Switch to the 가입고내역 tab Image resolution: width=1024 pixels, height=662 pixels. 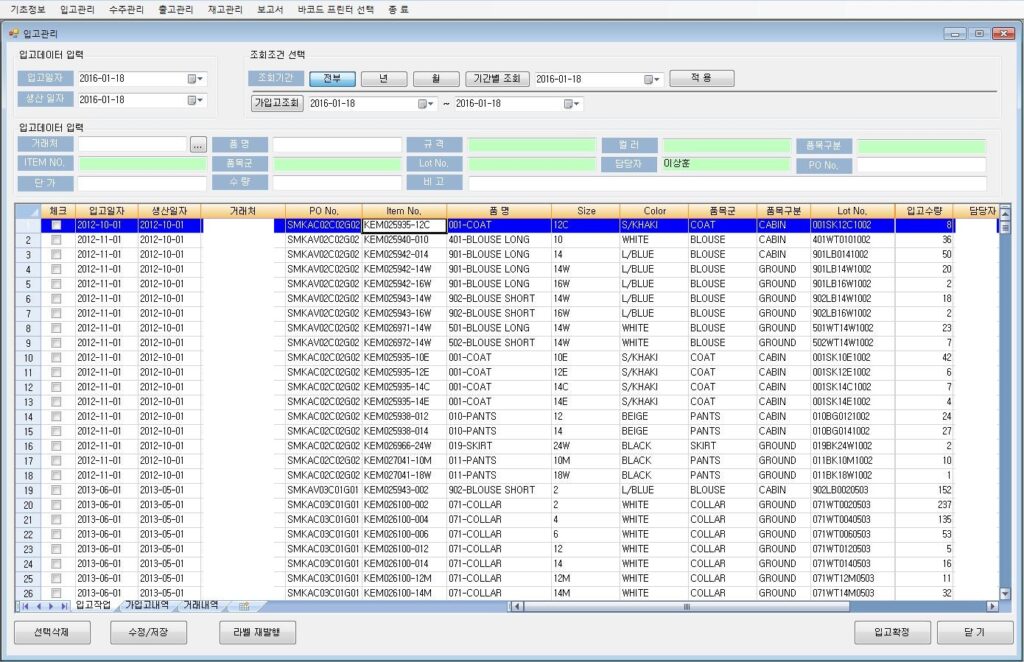(147, 606)
